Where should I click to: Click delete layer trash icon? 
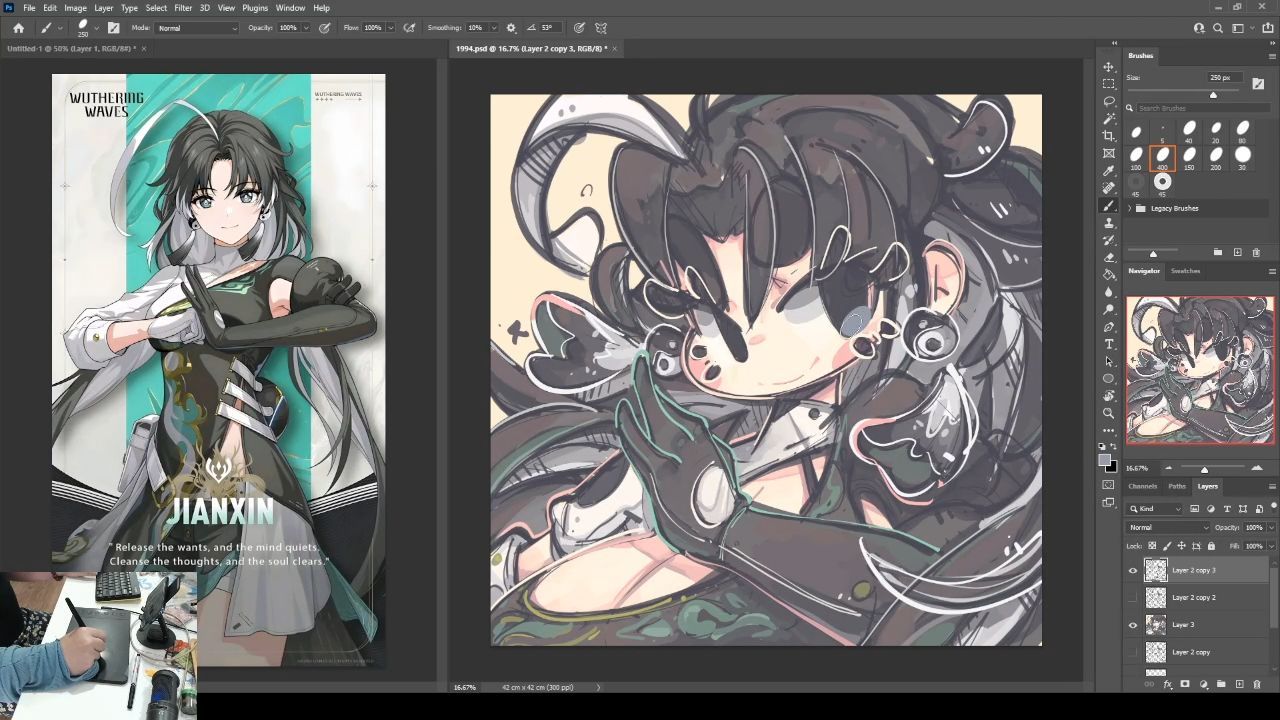[x=1257, y=684]
